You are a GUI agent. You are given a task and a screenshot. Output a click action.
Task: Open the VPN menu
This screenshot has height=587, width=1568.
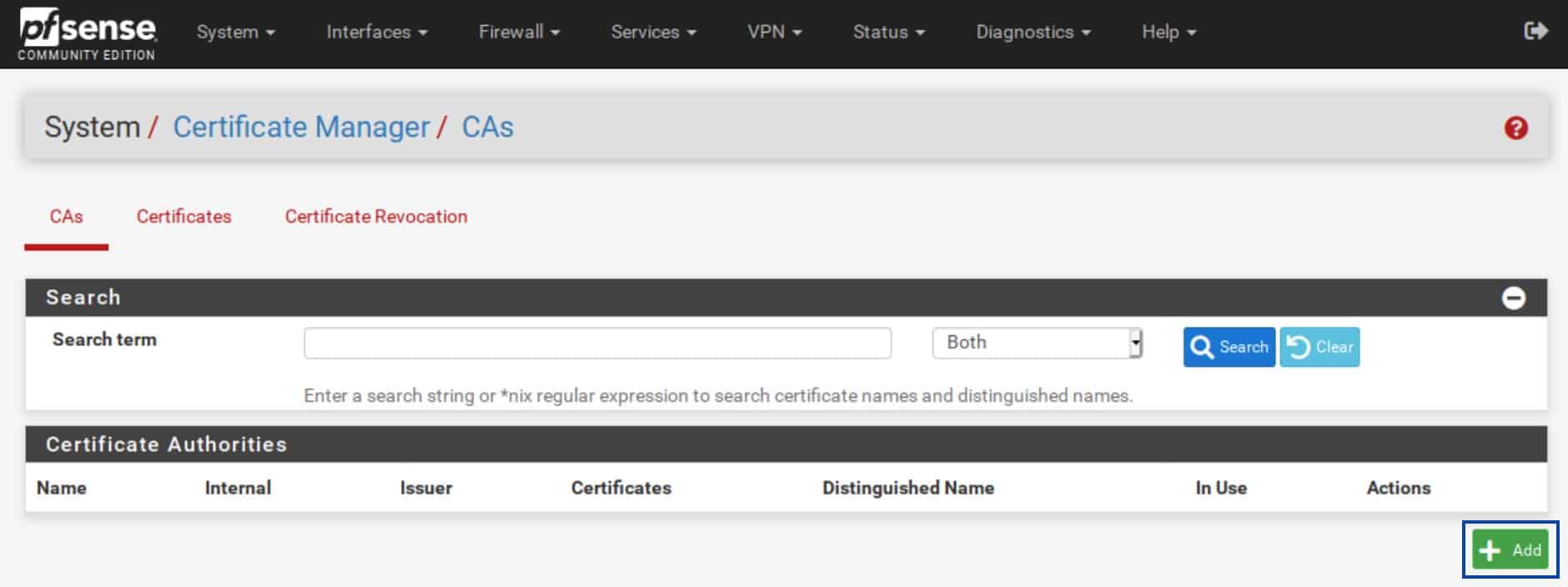coord(774,32)
